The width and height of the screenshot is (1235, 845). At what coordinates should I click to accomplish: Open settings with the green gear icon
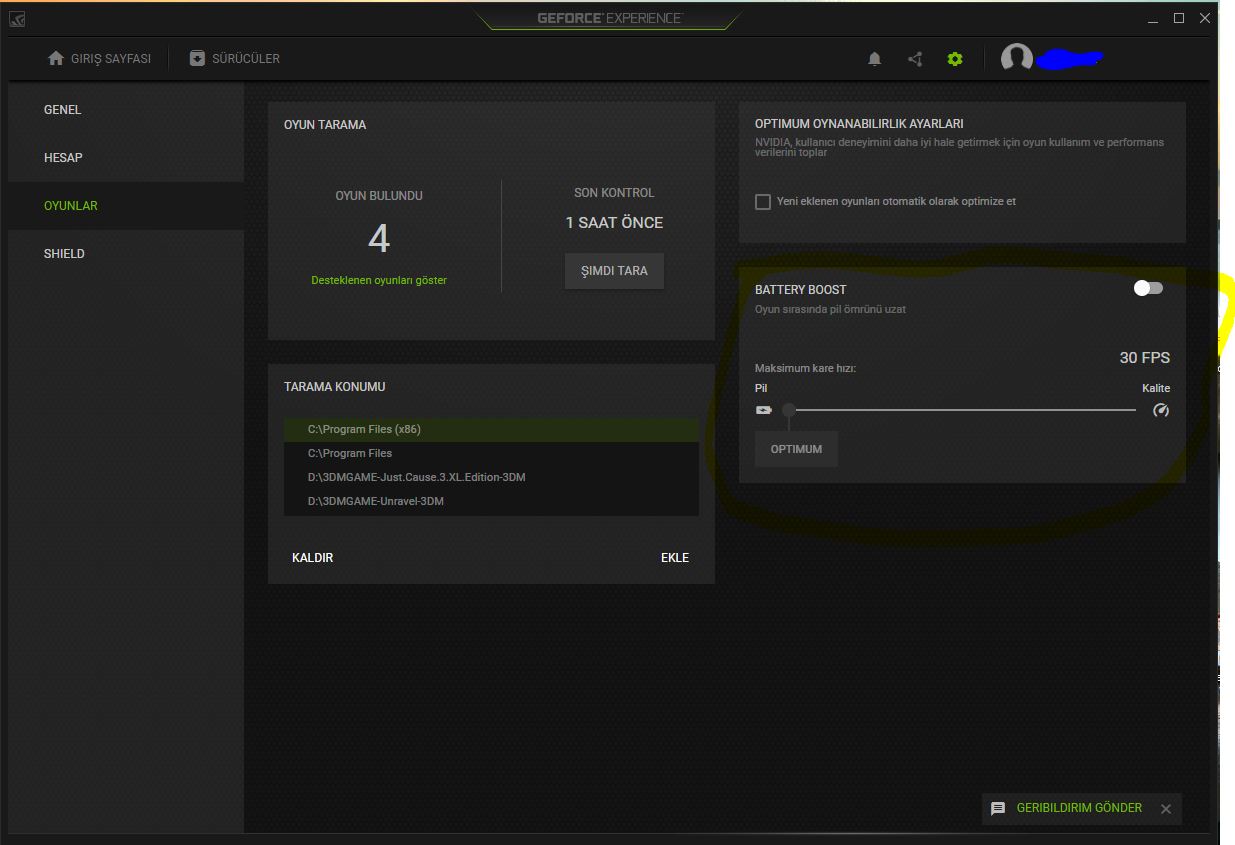click(x=955, y=59)
